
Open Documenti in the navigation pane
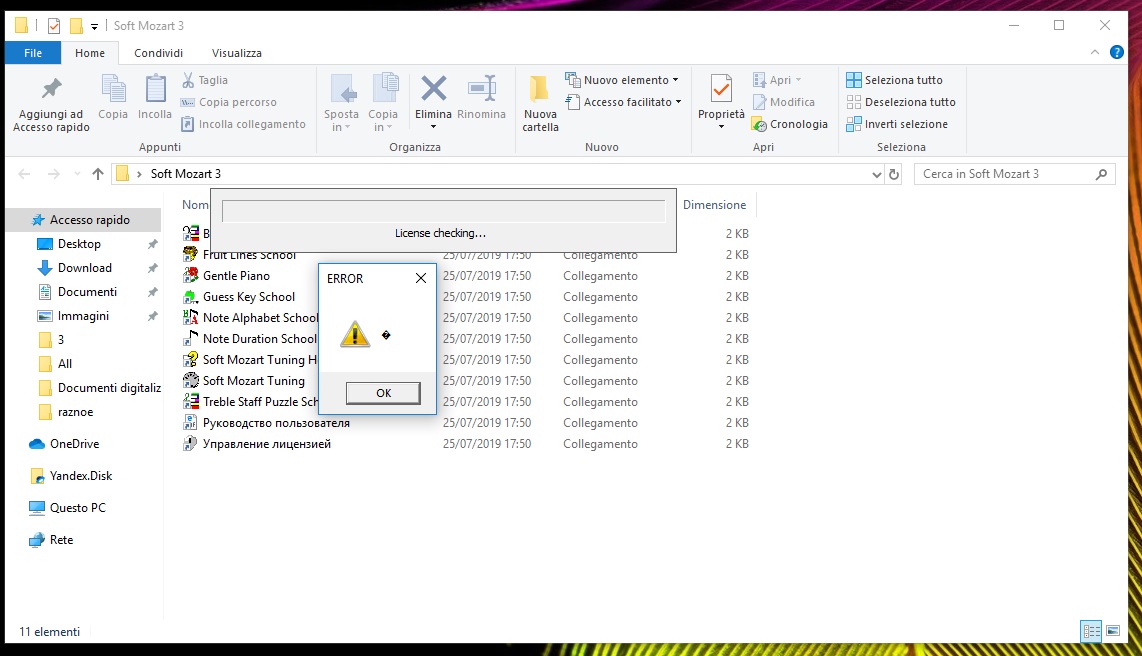coord(87,292)
